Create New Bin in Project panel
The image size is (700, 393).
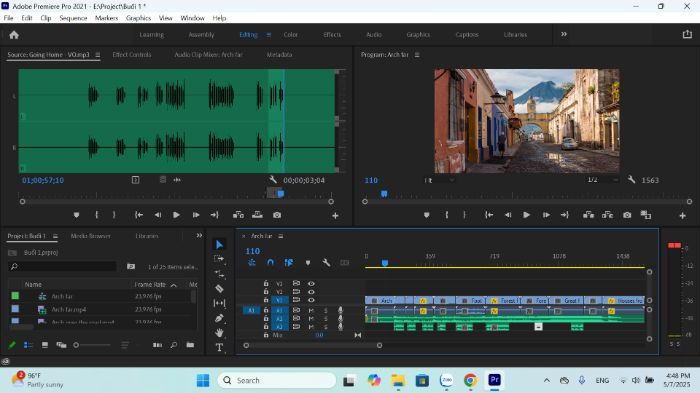(190, 345)
